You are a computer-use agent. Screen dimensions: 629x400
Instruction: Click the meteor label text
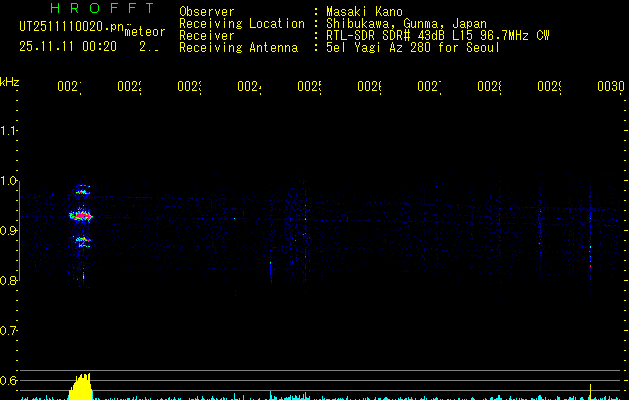pyautogui.click(x=145, y=32)
